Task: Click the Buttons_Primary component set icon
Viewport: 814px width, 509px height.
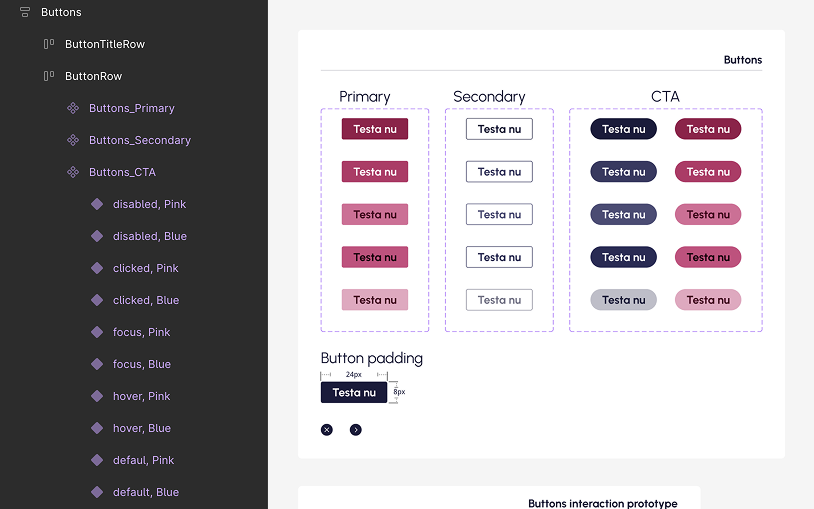Action: click(x=73, y=108)
